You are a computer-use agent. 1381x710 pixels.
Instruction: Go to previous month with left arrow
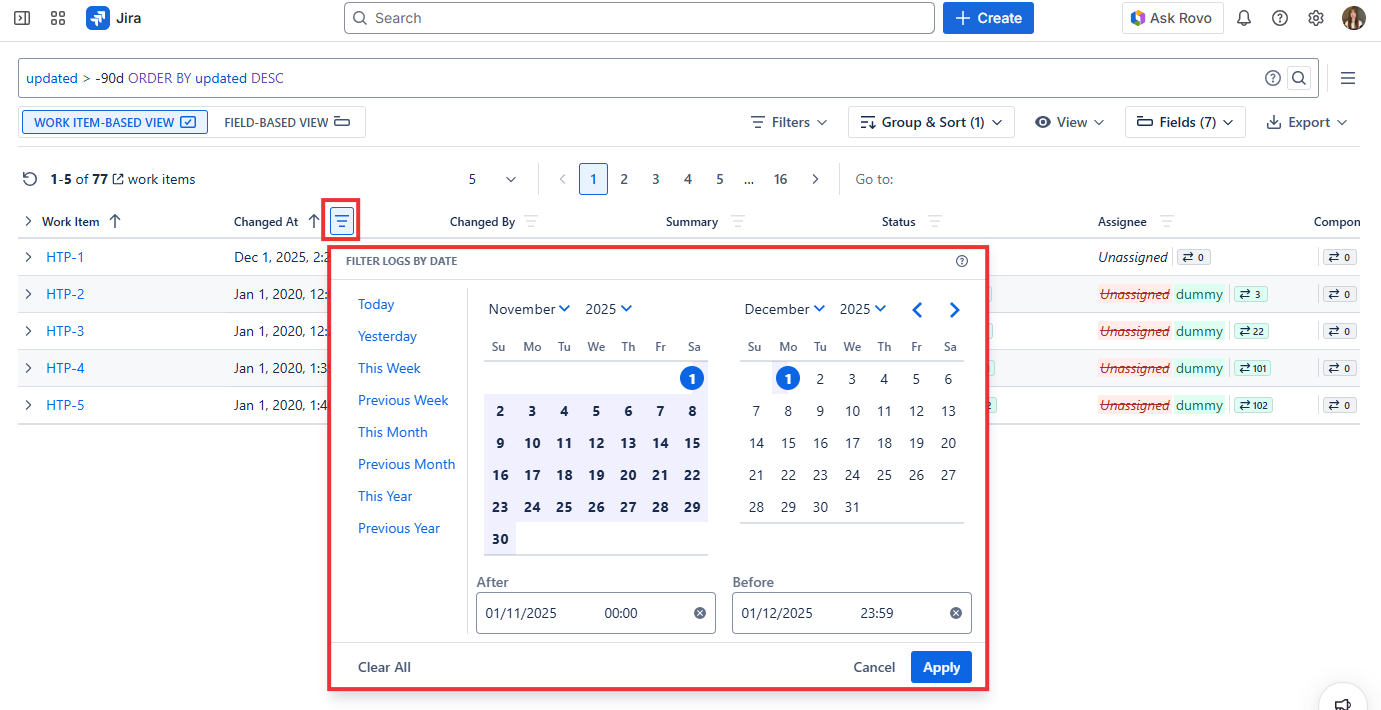(918, 310)
